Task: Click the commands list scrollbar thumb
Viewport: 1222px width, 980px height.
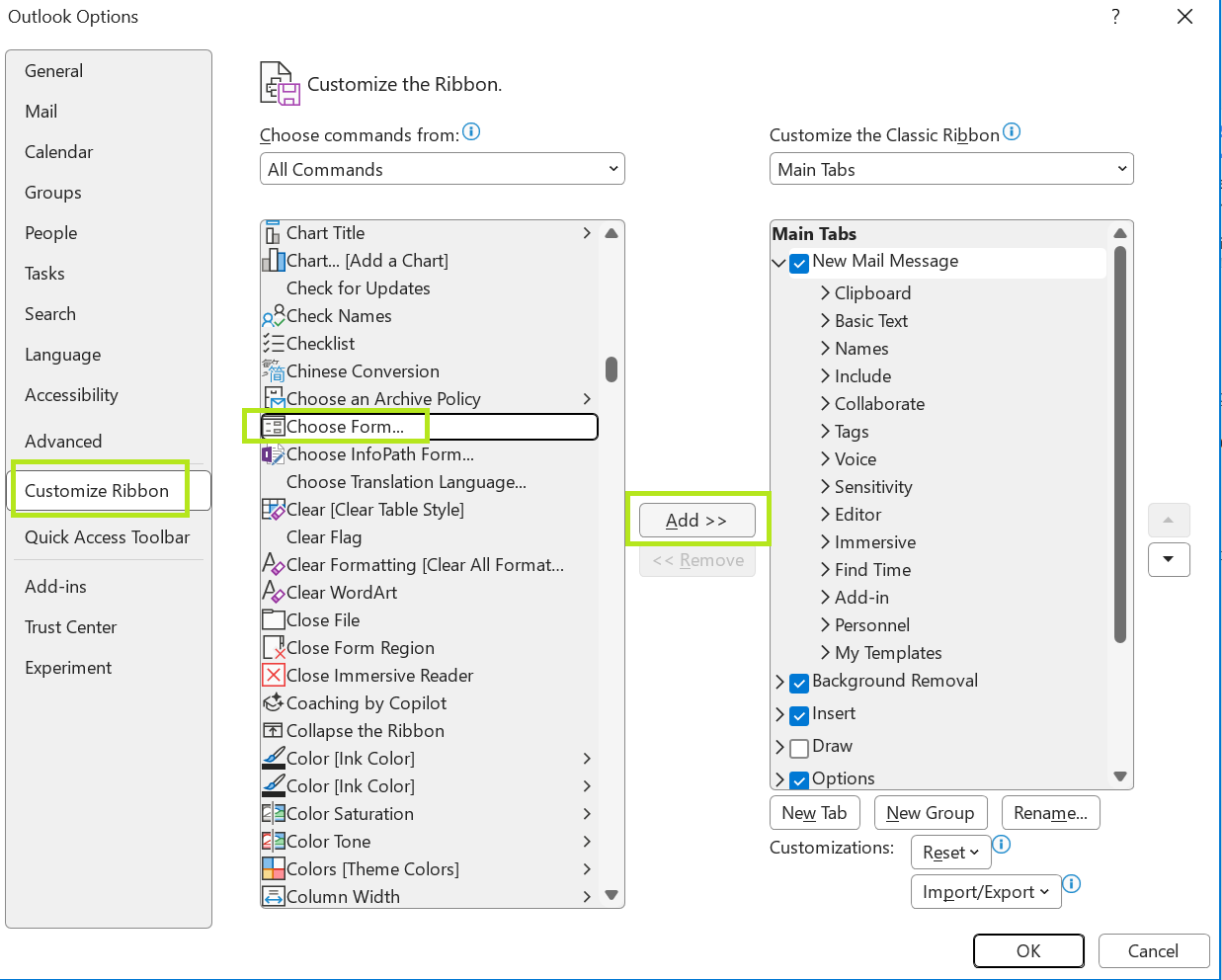Action: (611, 369)
